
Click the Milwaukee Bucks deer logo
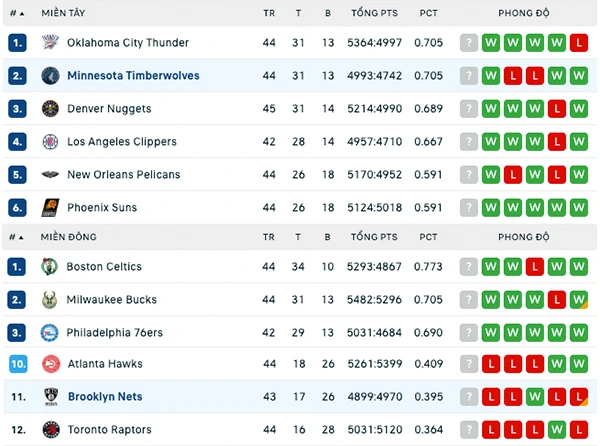[49, 300]
